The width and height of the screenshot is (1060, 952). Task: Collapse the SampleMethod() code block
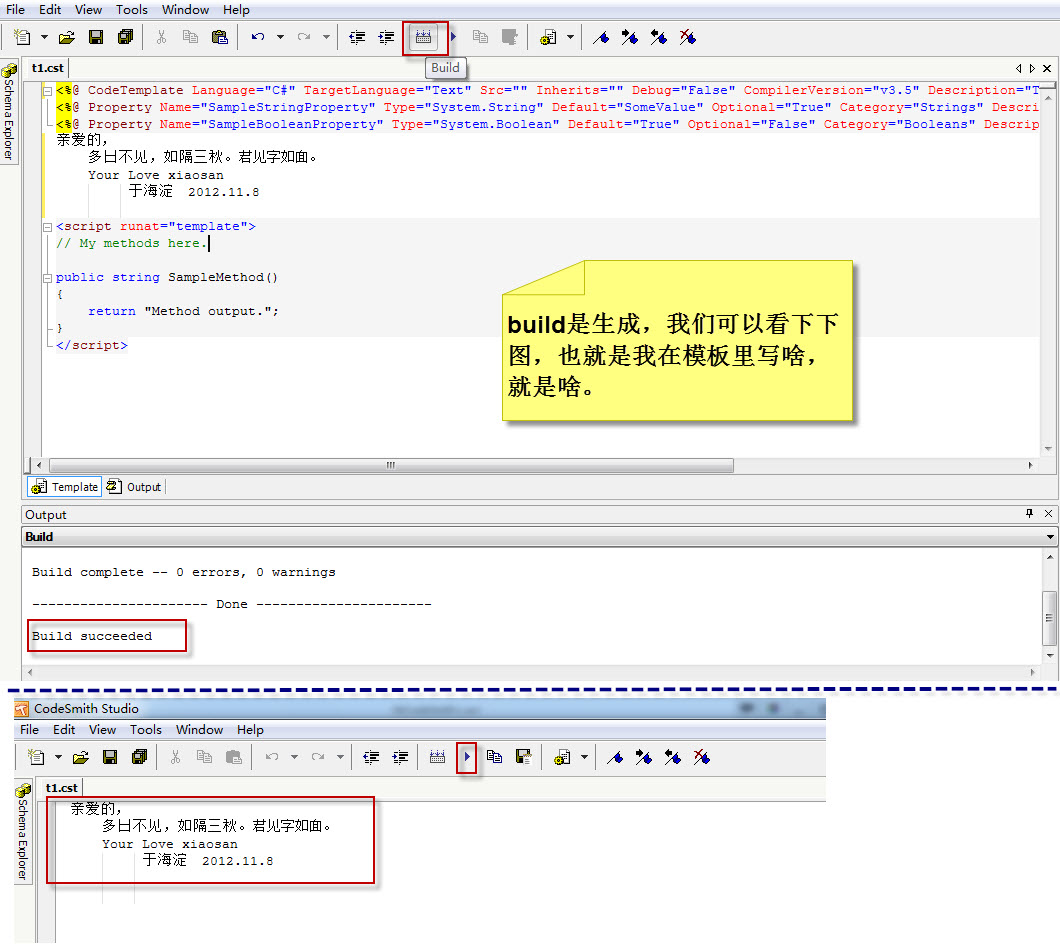pyautogui.click(x=47, y=278)
